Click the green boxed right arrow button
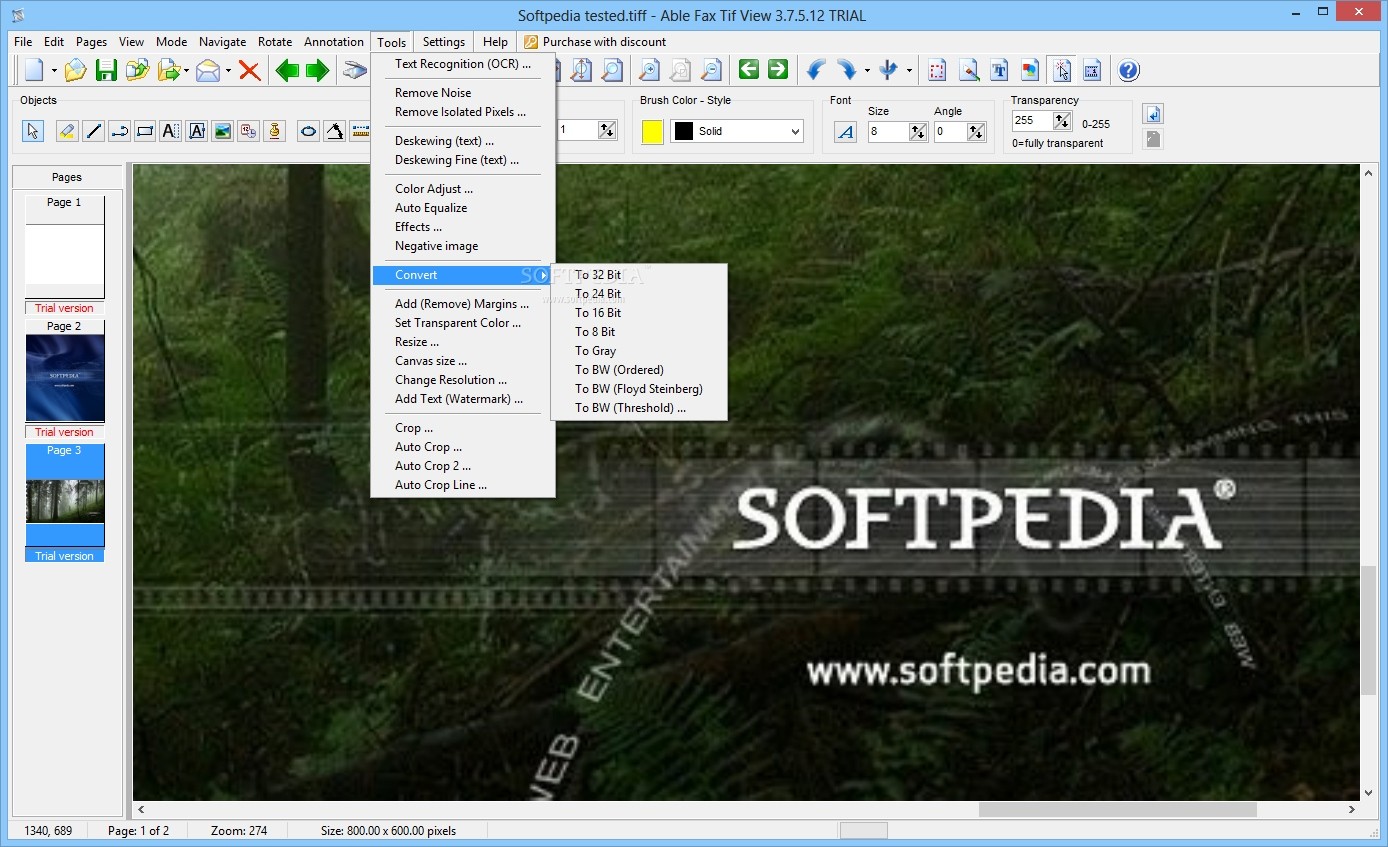The image size is (1388, 847). tap(778, 69)
